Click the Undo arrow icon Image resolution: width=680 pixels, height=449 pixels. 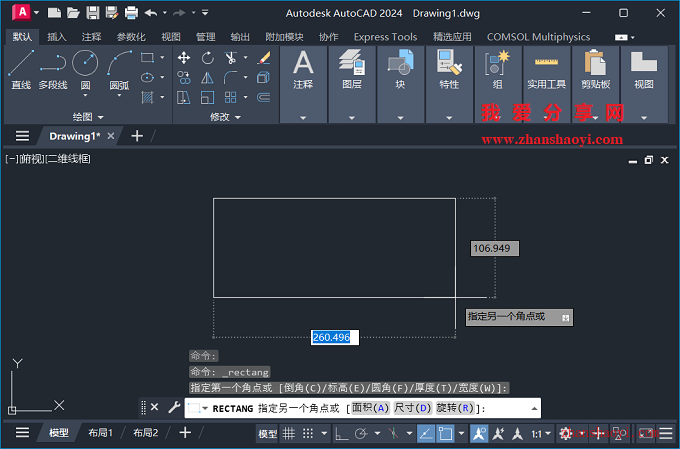151,13
